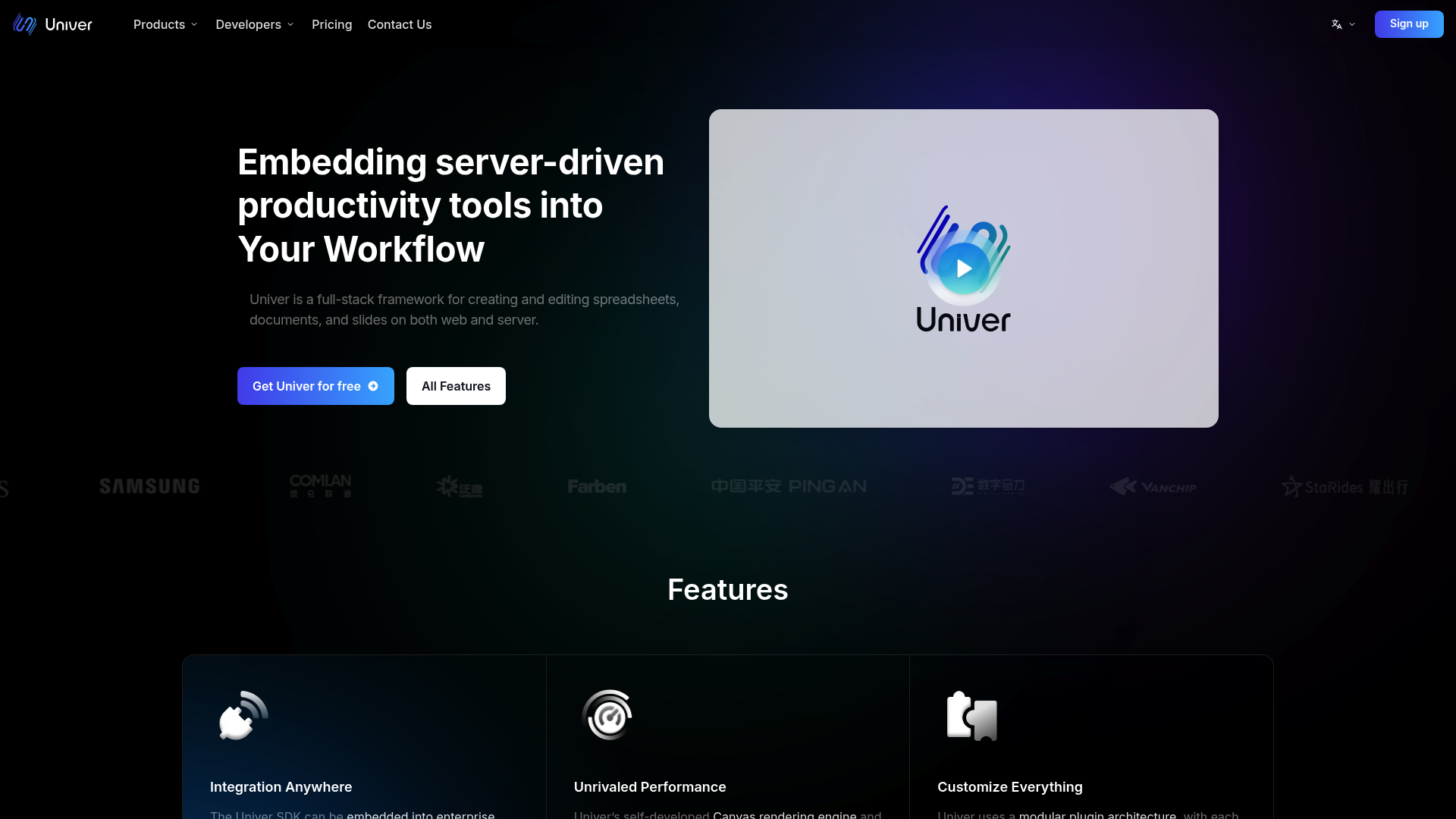Click the hero headline about productivity tools
Image resolution: width=1456 pixels, height=819 pixels.
(x=451, y=206)
